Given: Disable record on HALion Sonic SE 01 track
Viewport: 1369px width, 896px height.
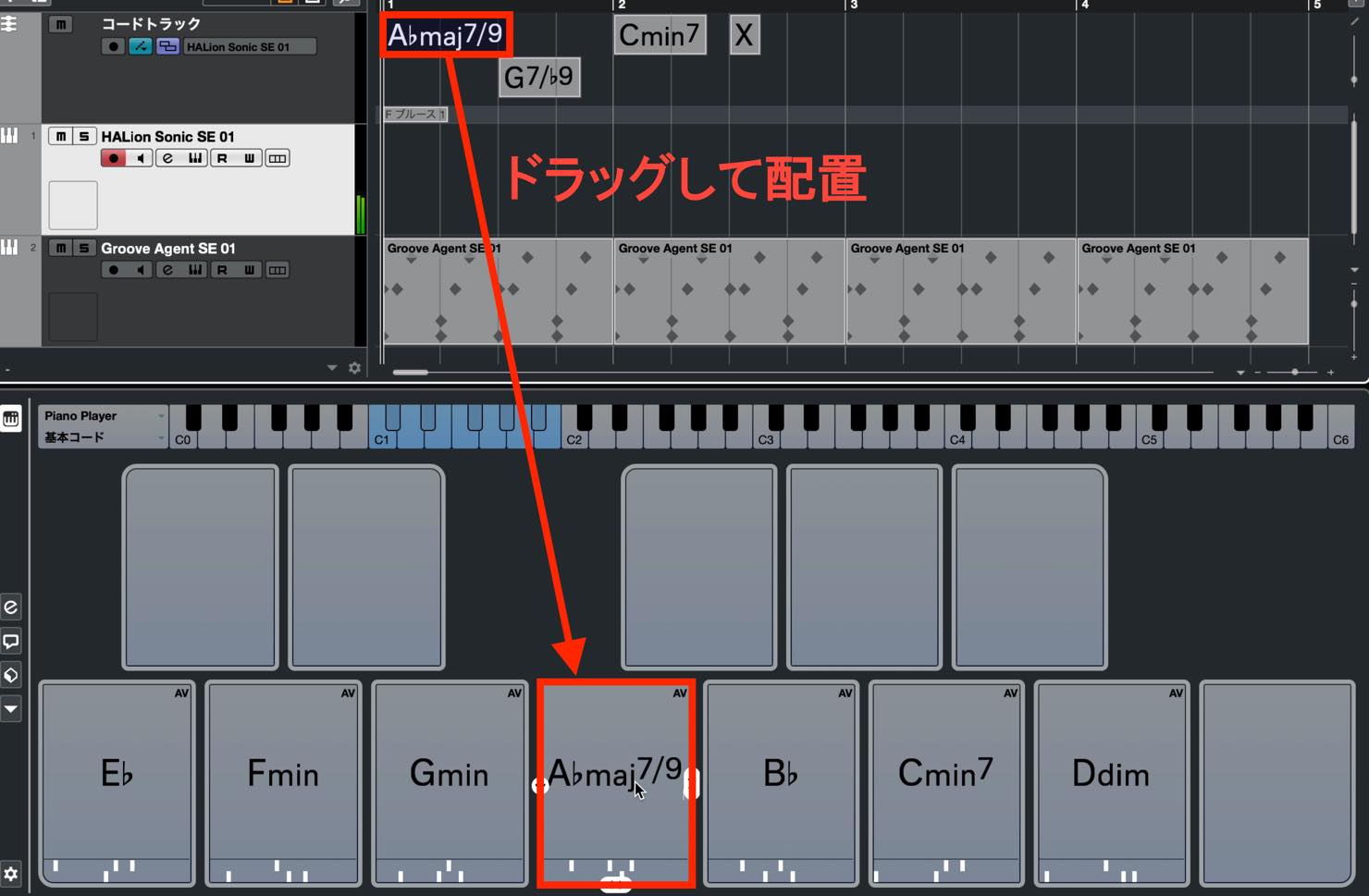Looking at the screenshot, I should point(113,158).
